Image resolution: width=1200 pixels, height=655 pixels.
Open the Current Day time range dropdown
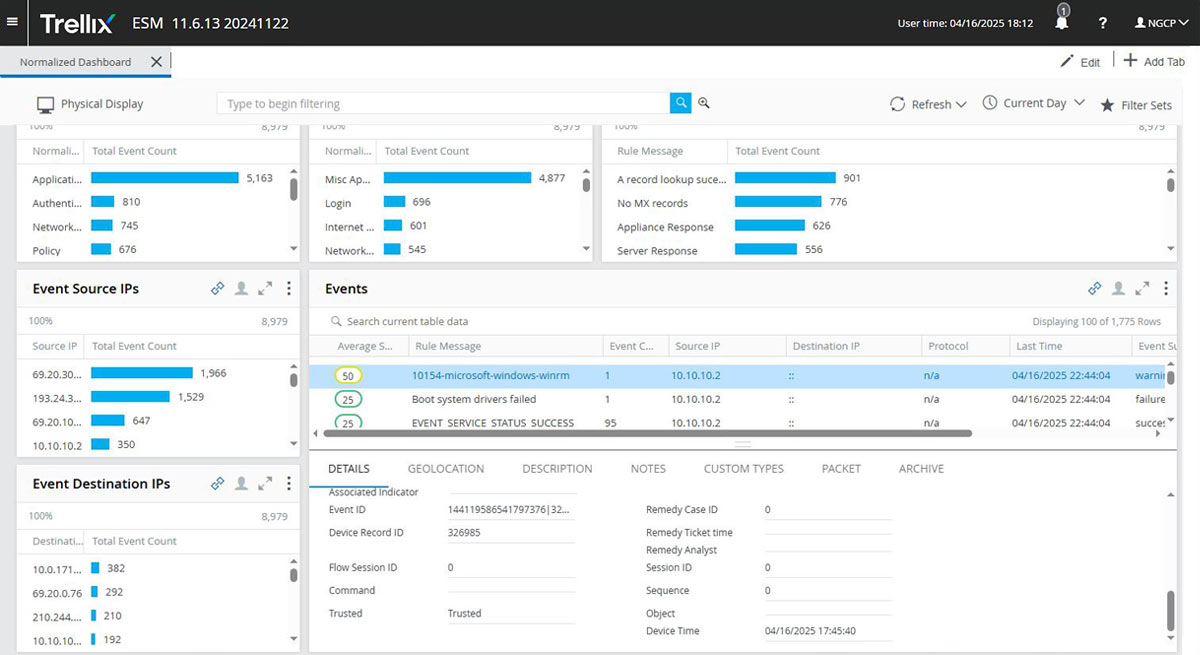tap(1033, 103)
